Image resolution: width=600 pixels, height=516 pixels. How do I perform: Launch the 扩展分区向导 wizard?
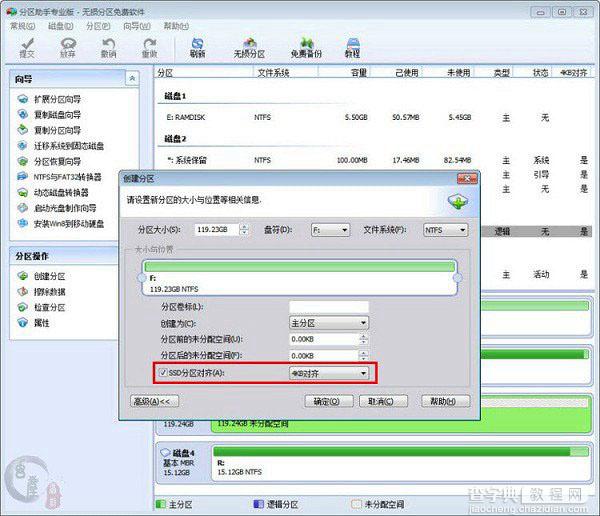50,99
